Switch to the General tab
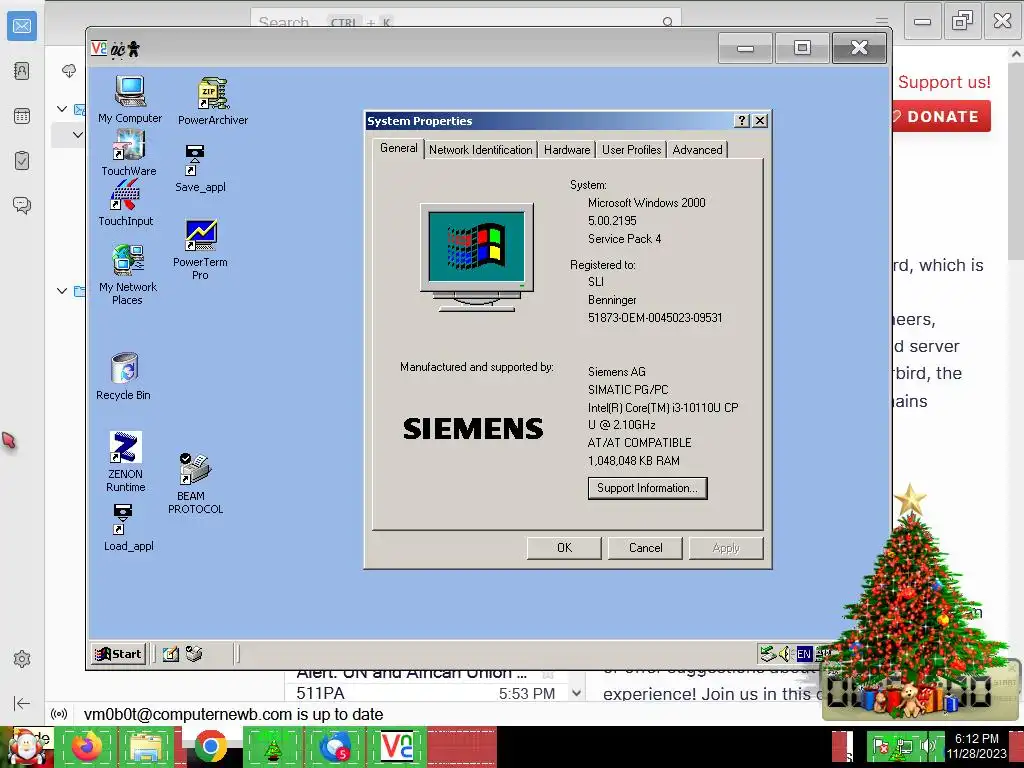Viewport: 1024px width, 768px height. click(398, 148)
